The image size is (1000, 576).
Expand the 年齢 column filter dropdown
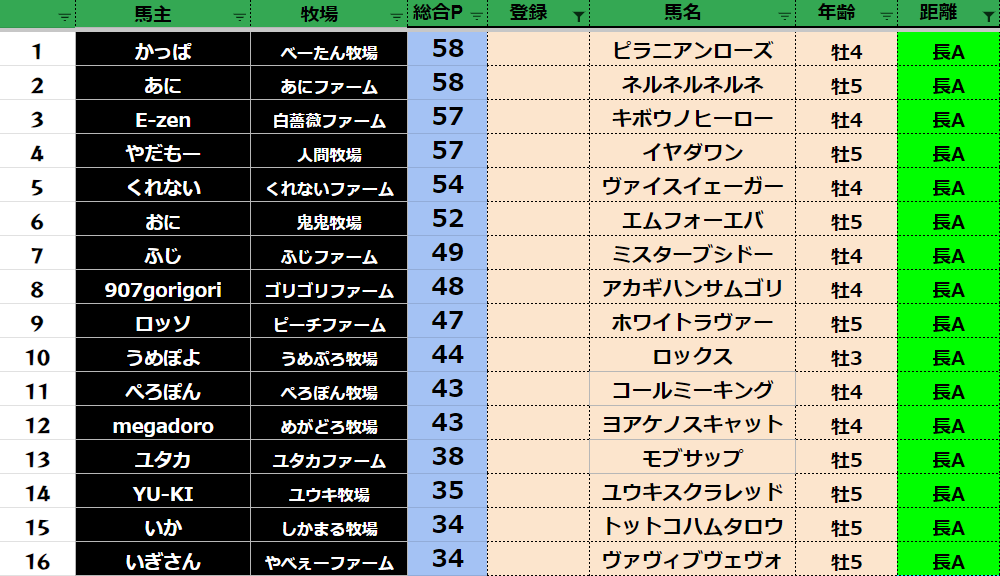point(886,16)
